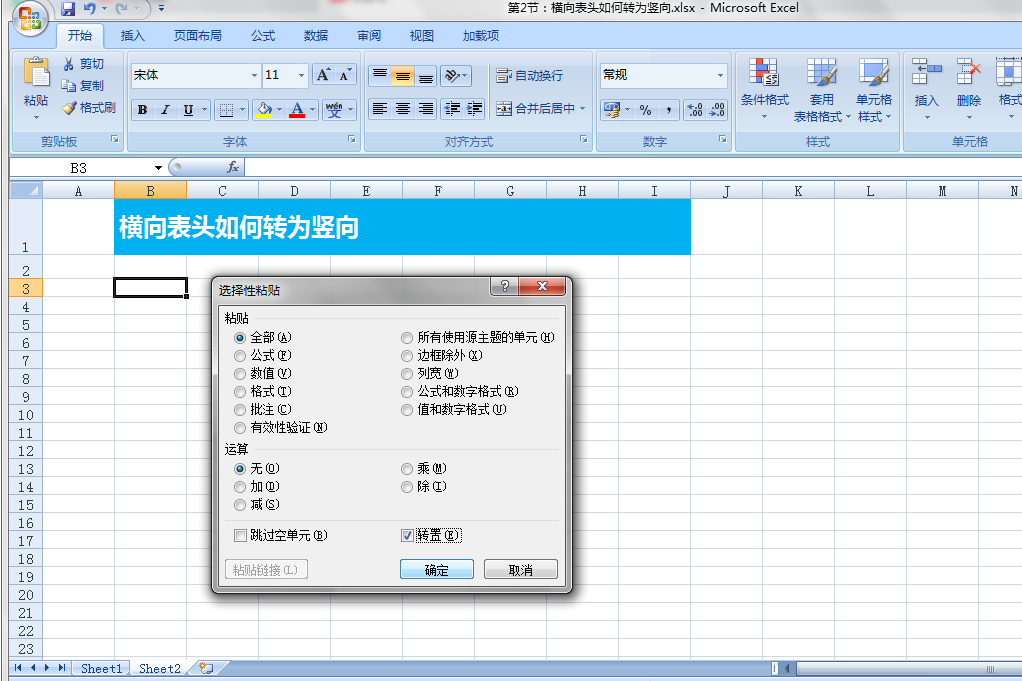
Task: Increase indent in alignment group
Action: pyautogui.click(x=474, y=108)
